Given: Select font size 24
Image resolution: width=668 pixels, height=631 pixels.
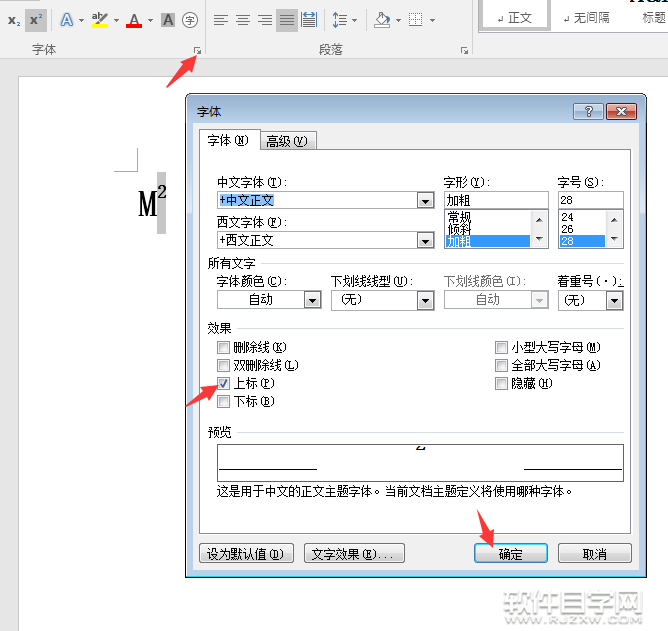Looking at the screenshot, I should tap(582, 217).
